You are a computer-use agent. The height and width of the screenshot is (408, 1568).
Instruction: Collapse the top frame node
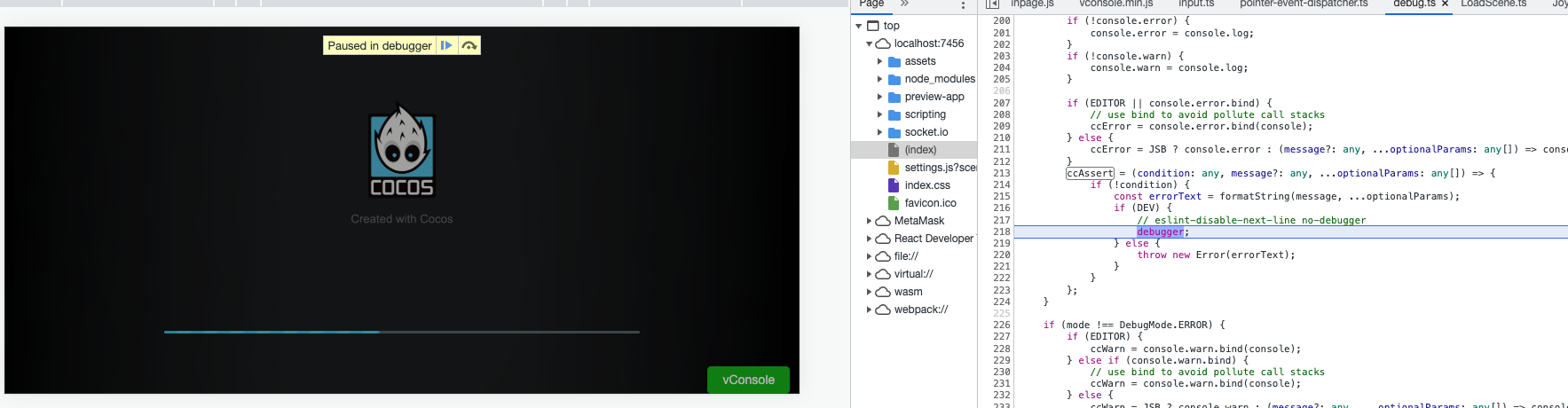coord(859,26)
